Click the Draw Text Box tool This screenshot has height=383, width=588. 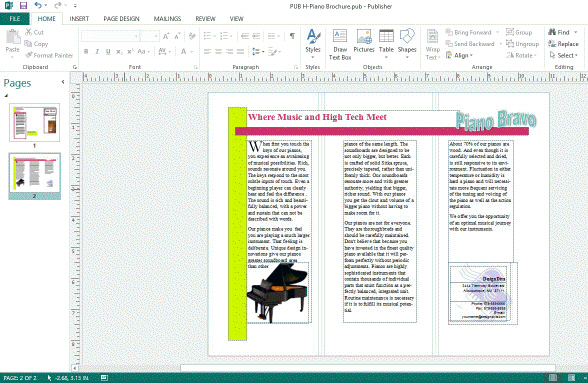(340, 45)
